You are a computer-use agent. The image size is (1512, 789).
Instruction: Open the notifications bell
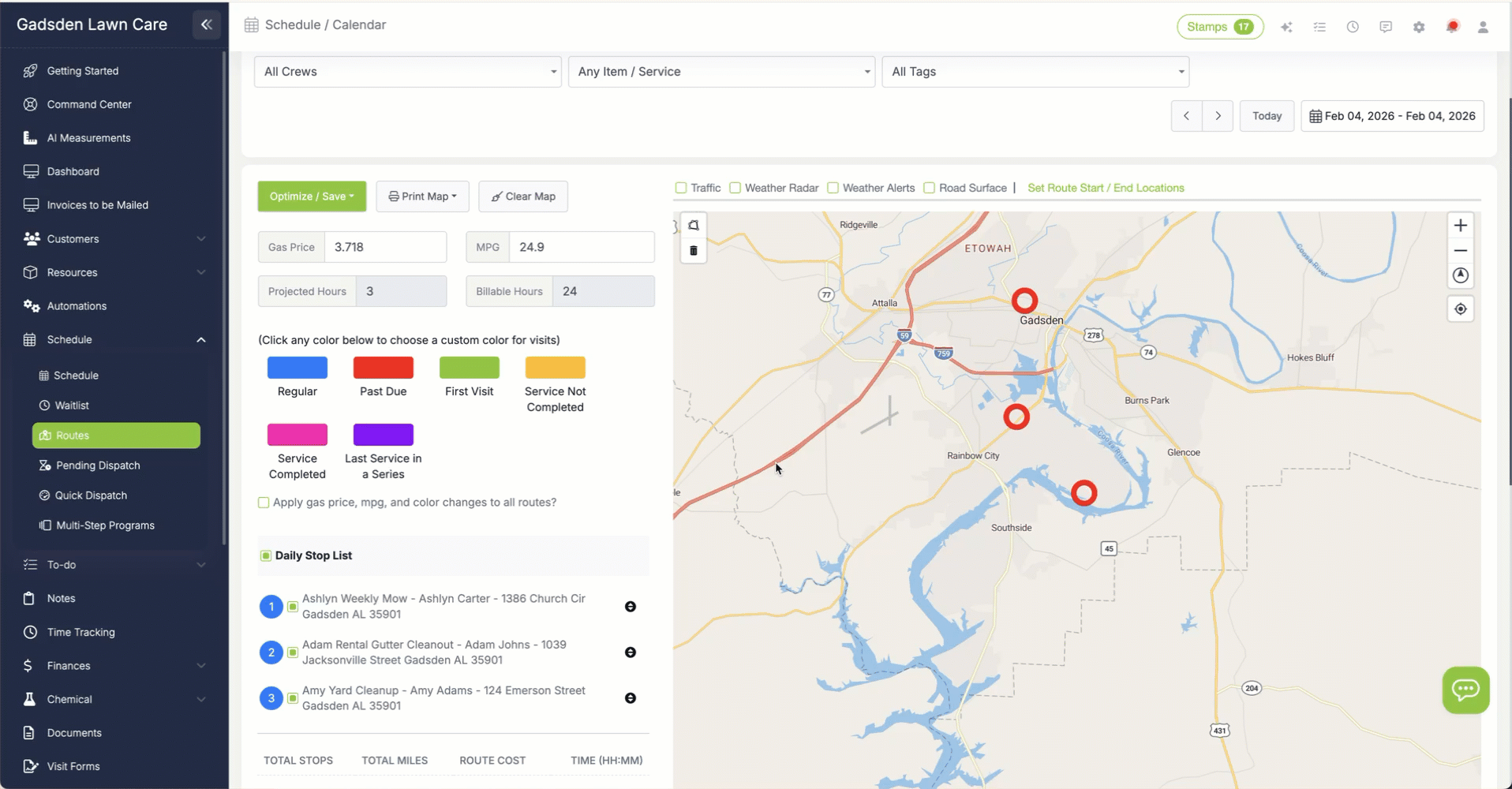(1452, 26)
